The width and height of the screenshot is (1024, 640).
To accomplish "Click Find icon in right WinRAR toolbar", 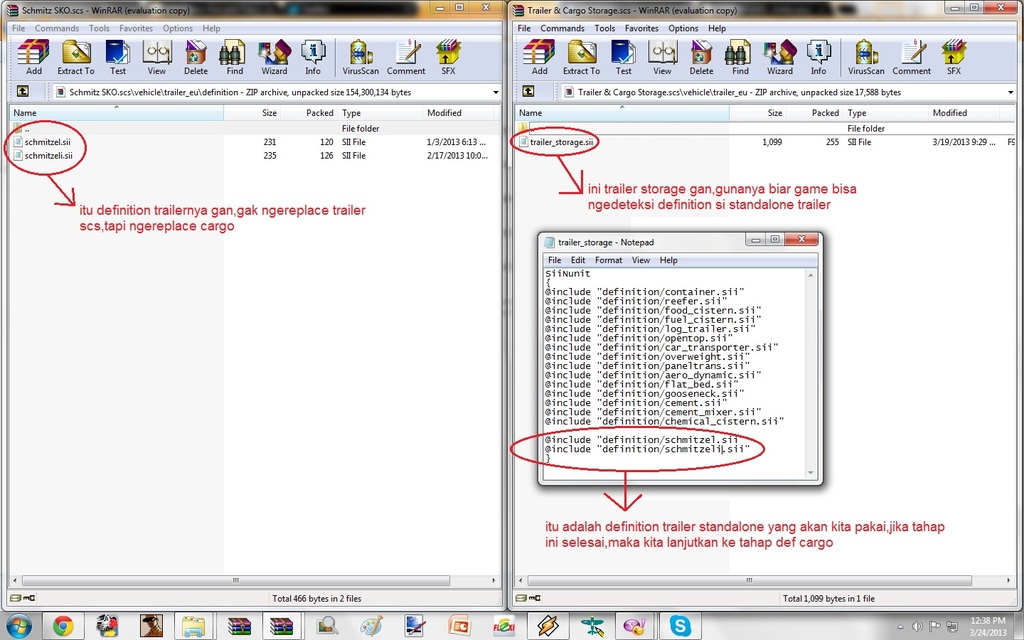I will pyautogui.click(x=740, y=57).
